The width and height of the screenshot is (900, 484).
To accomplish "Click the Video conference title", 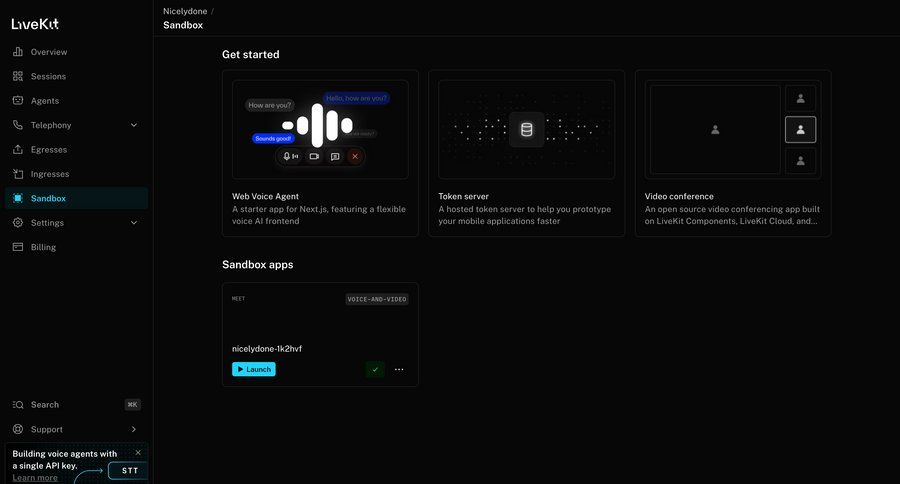I will tap(679, 196).
